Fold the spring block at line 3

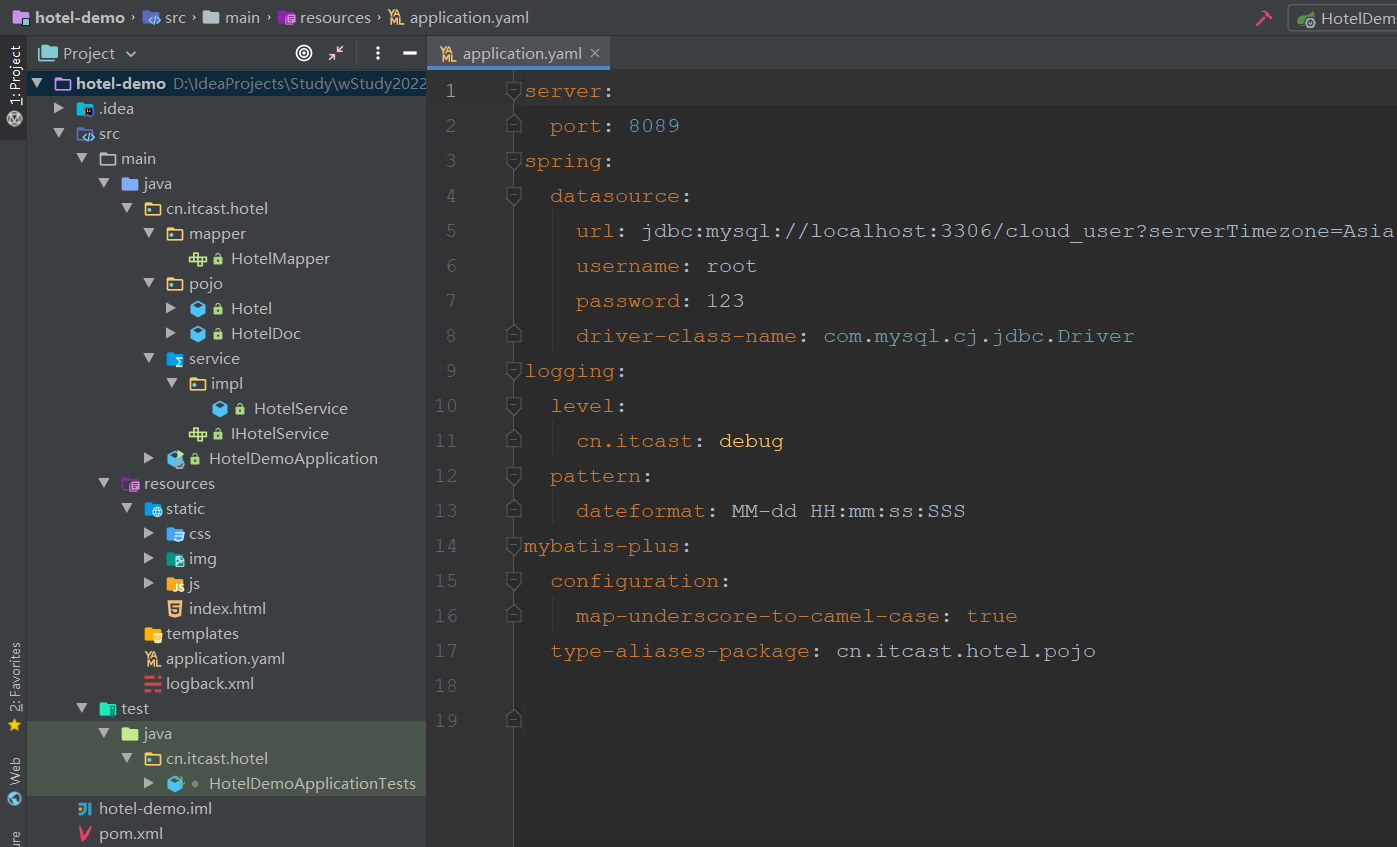click(514, 161)
